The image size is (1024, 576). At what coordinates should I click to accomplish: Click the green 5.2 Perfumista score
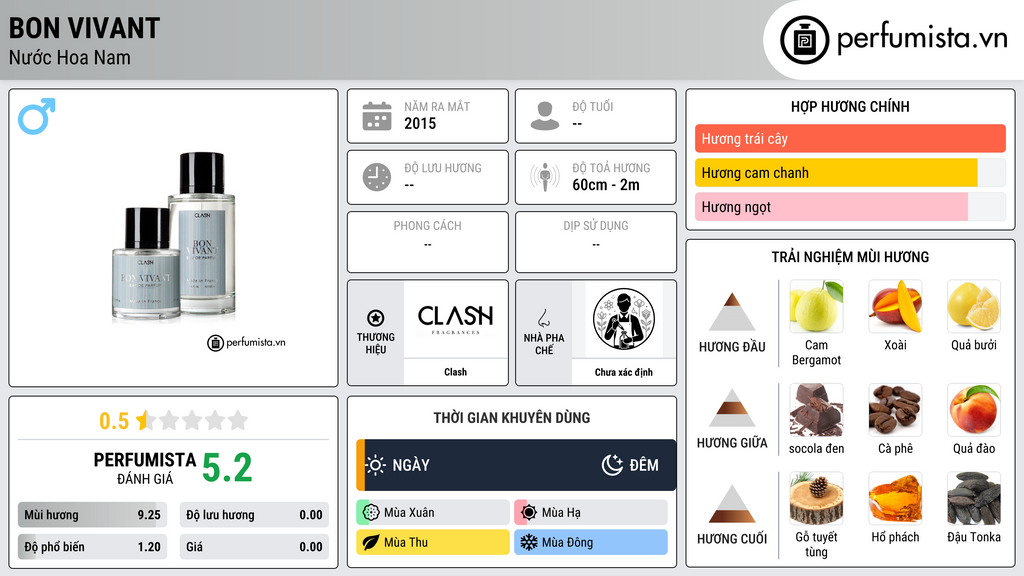click(227, 468)
